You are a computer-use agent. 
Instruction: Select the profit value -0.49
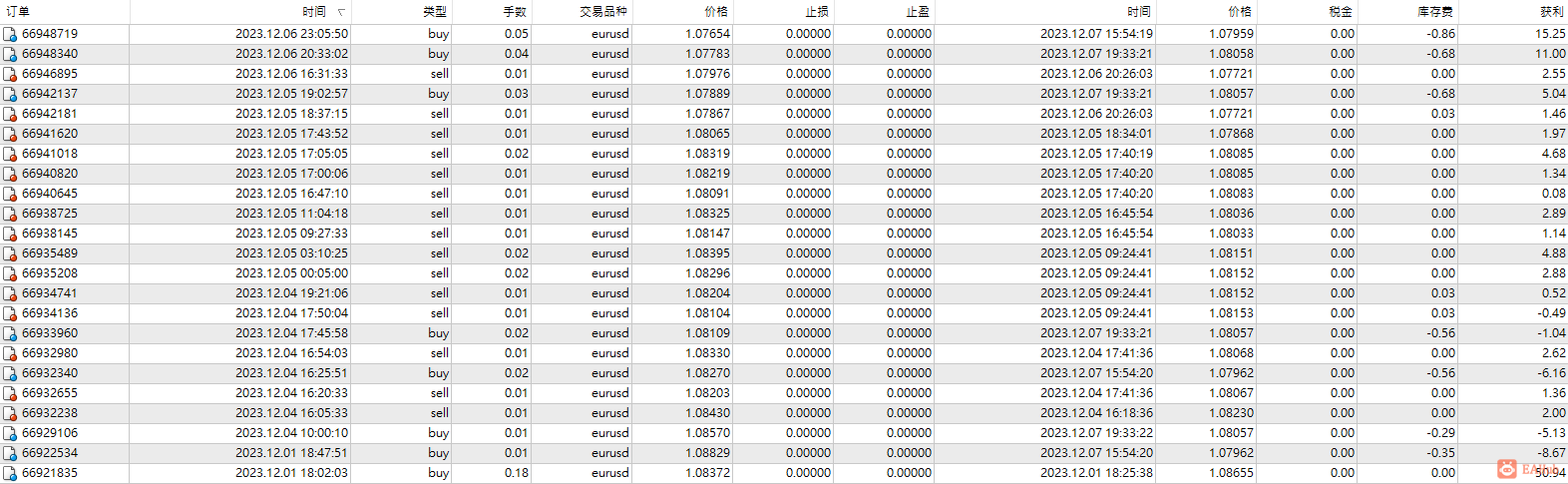tap(1551, 313)
